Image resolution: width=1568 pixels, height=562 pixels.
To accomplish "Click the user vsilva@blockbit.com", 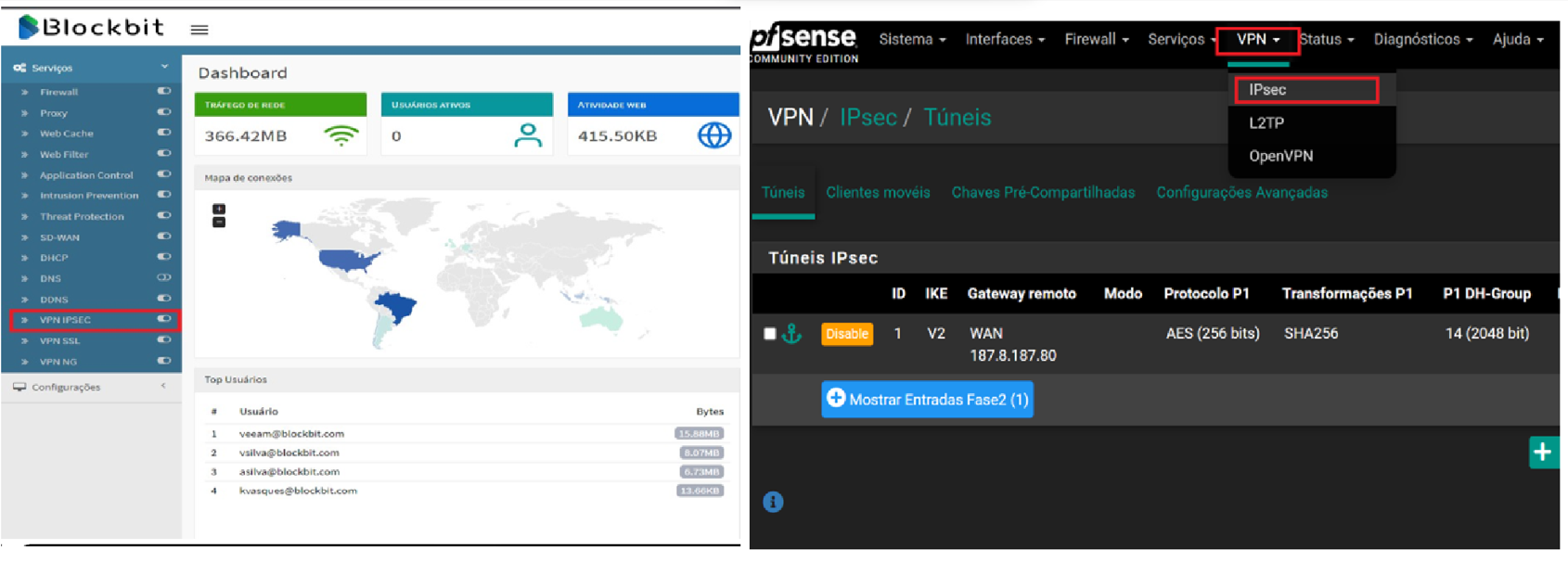I will pyautogui.click(x=289, y=453).
